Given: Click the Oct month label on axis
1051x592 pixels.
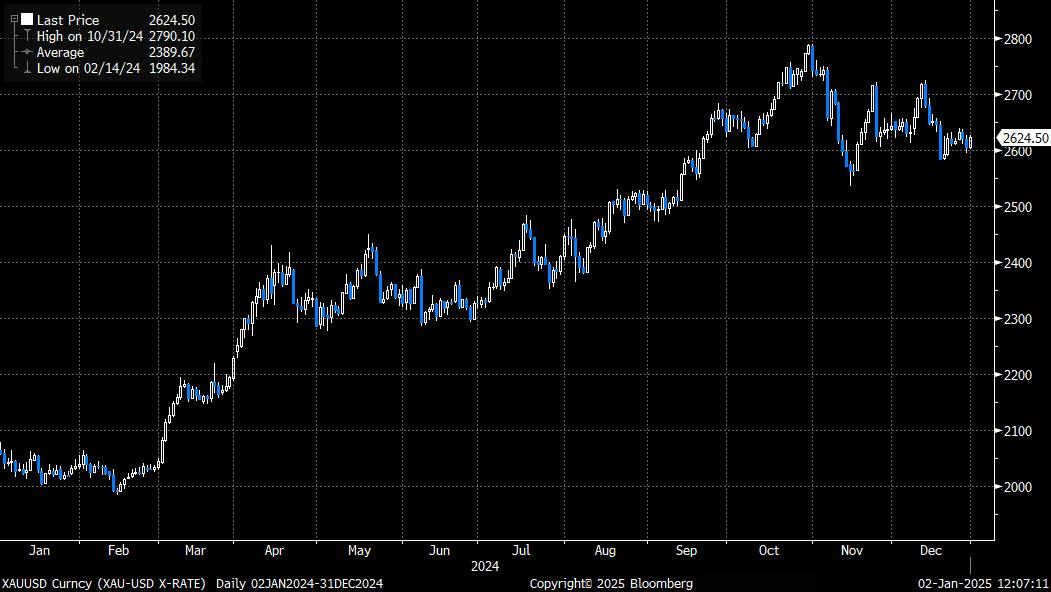Looking at the screenshot, I should coord(768,550).
